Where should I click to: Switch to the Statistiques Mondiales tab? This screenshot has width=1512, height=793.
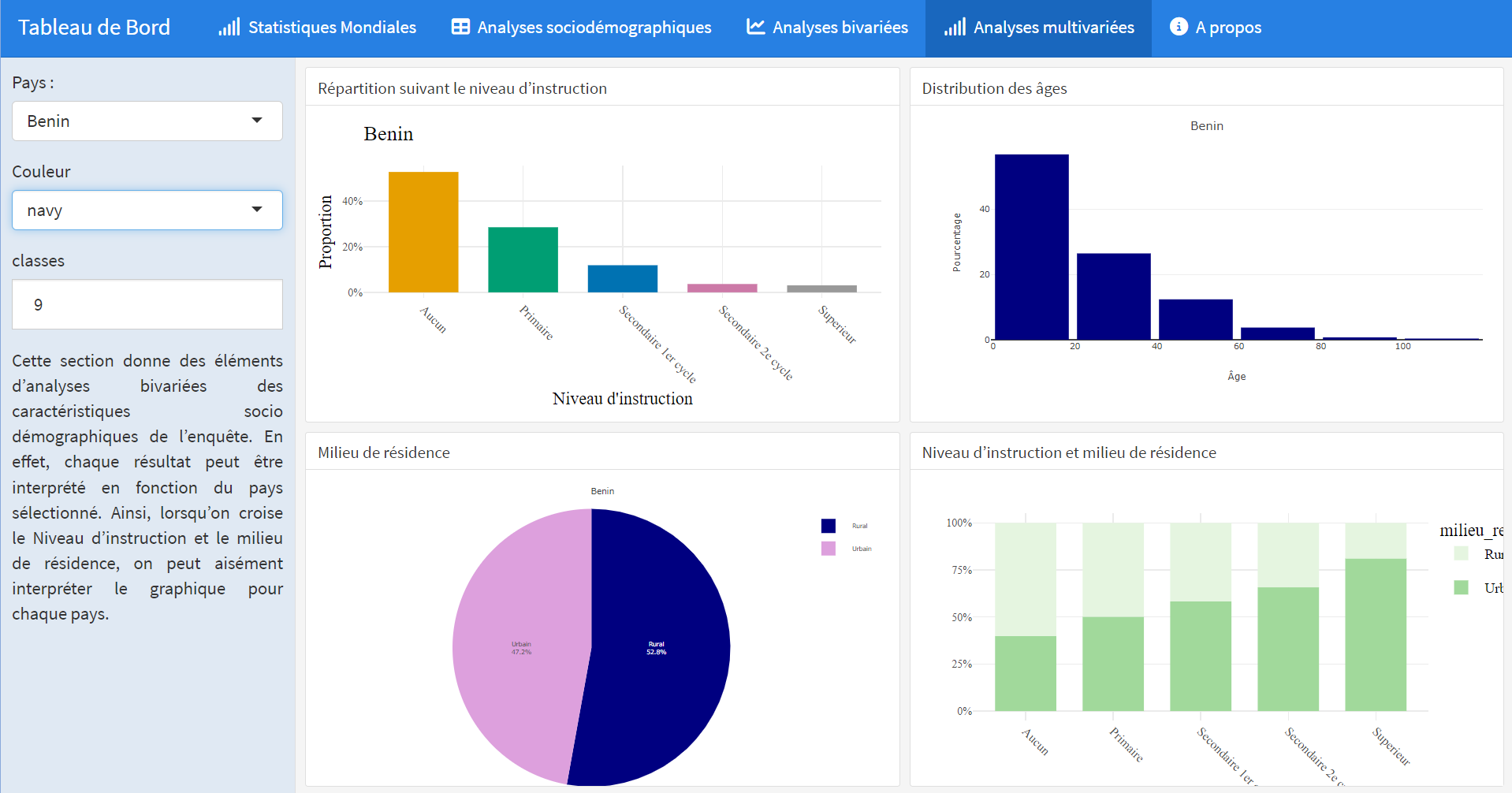pos(332,28)
